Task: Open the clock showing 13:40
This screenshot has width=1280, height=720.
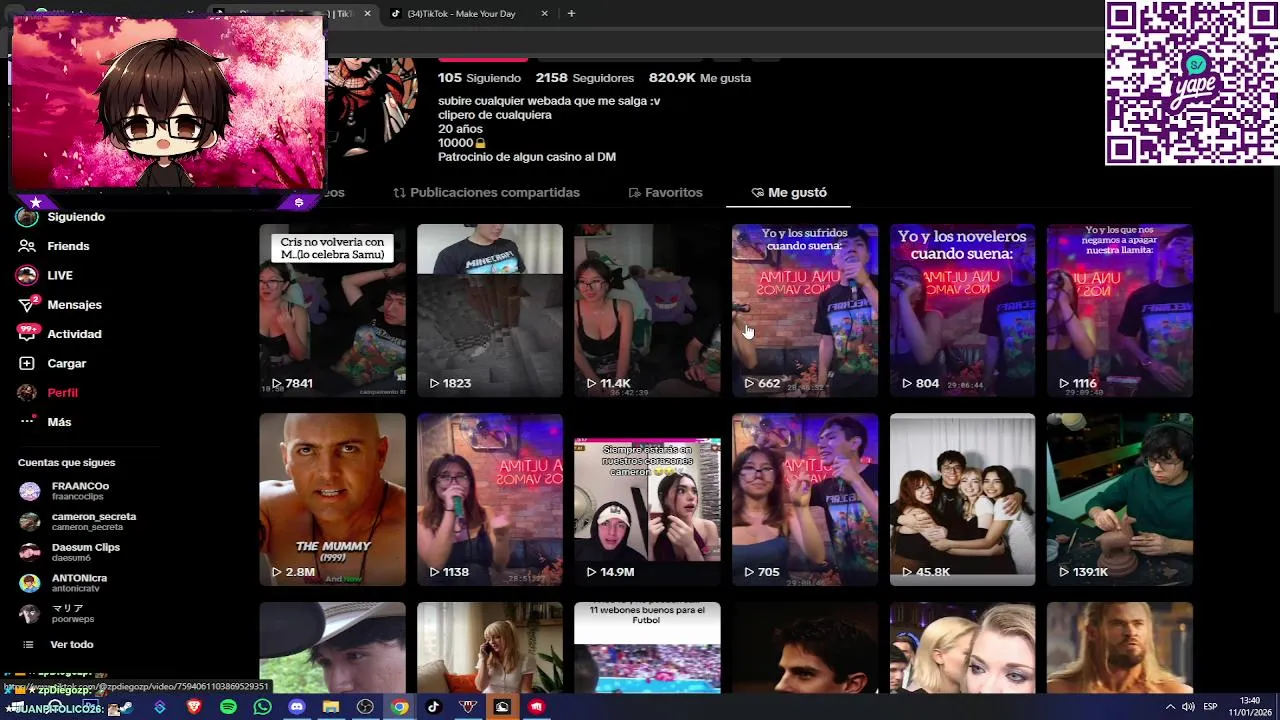Action: [1250, 706]
